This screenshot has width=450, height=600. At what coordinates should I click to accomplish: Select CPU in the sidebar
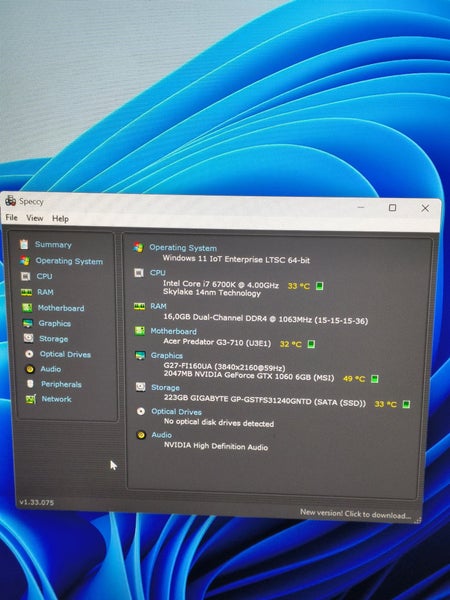coord(45,276)
